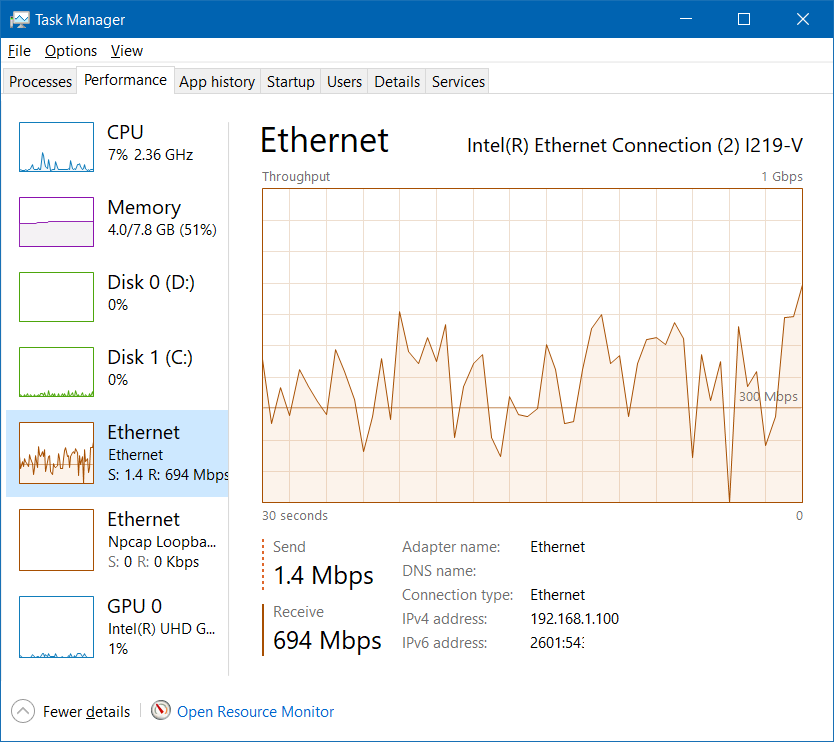Screen dimensions: 839x750
Task: Click the DNS name label
Action: [x=439, y=571]
